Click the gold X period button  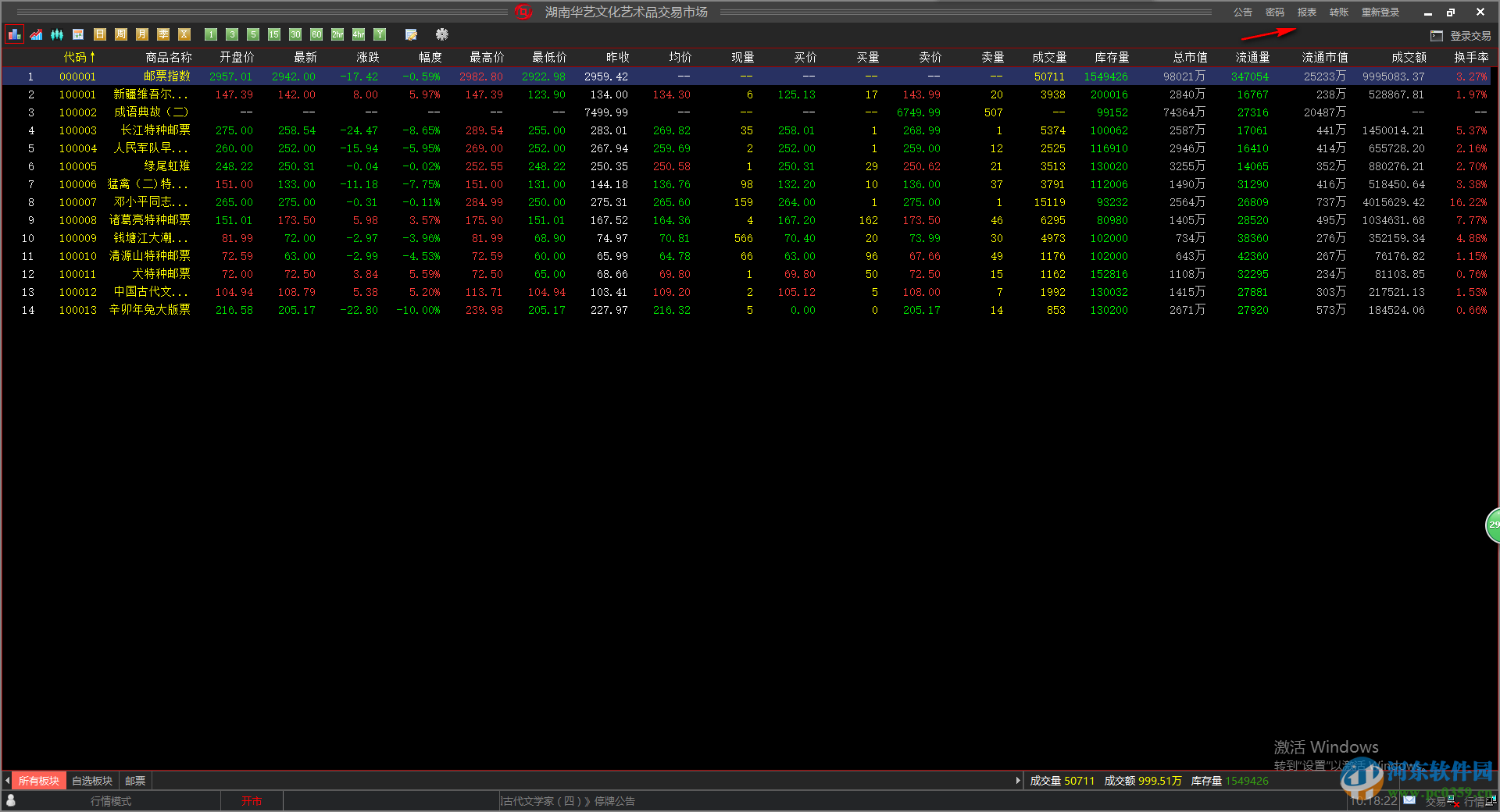pyautogui.click(x=184, y=34)
